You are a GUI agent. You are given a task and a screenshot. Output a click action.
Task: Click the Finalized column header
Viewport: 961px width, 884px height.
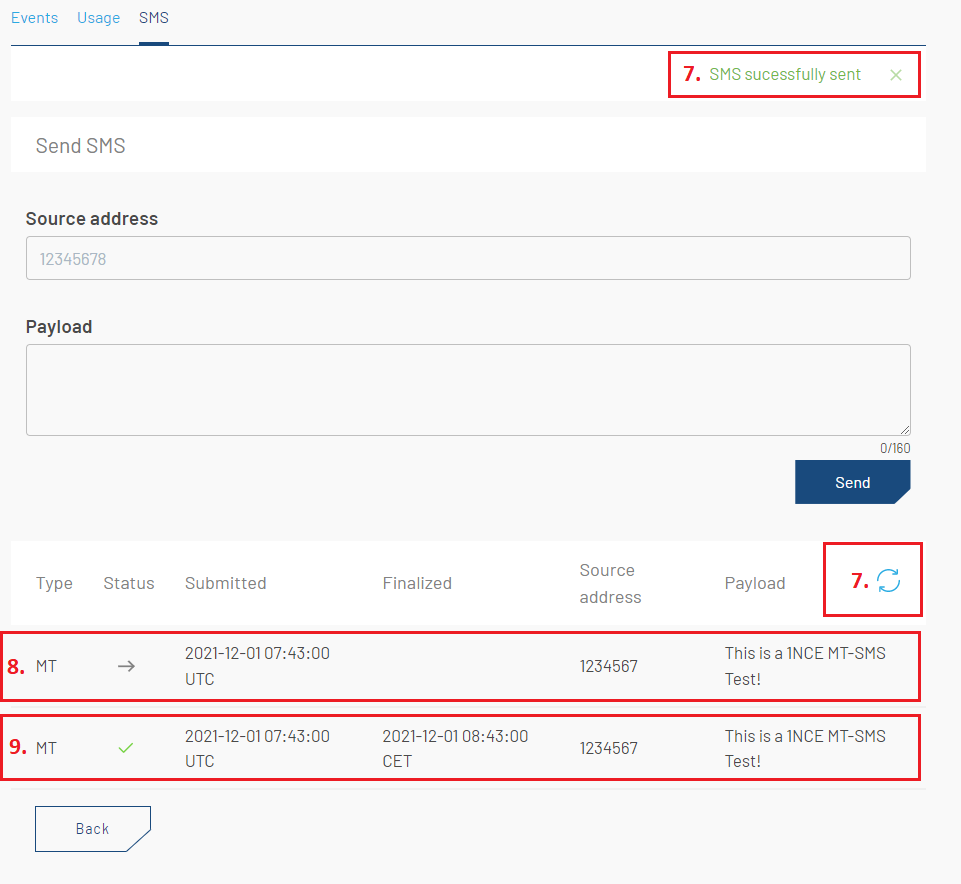(x=417, y=583)
